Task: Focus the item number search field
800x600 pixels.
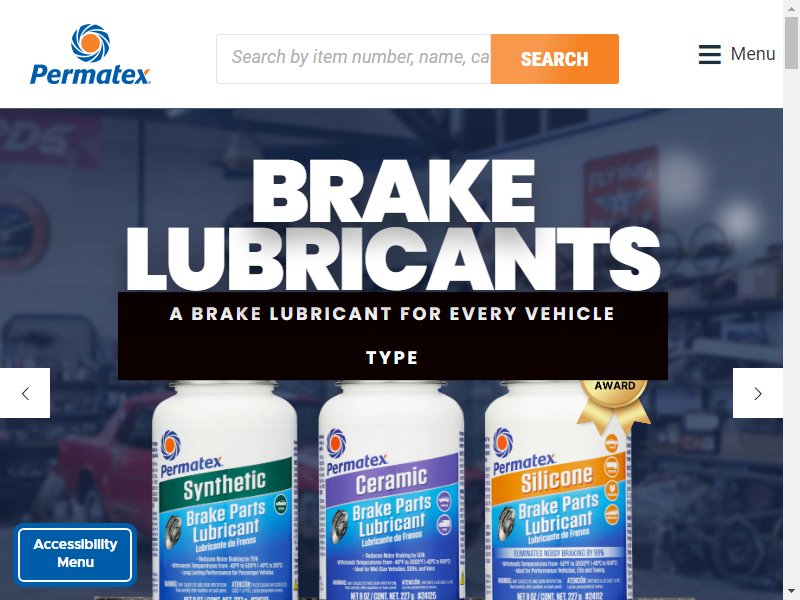Action: pyautogui.click(x=354, y=59)
